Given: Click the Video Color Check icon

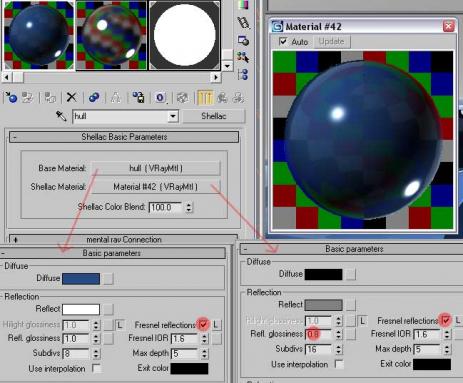Looking at the screenshot, I should click(243, 5).
